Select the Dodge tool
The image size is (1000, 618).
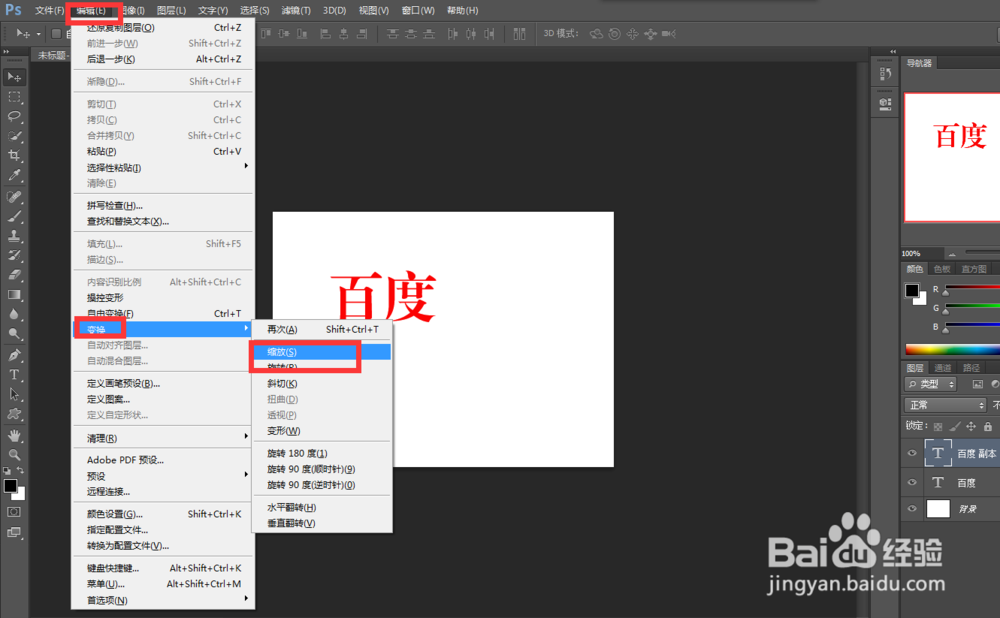(14, 334)
